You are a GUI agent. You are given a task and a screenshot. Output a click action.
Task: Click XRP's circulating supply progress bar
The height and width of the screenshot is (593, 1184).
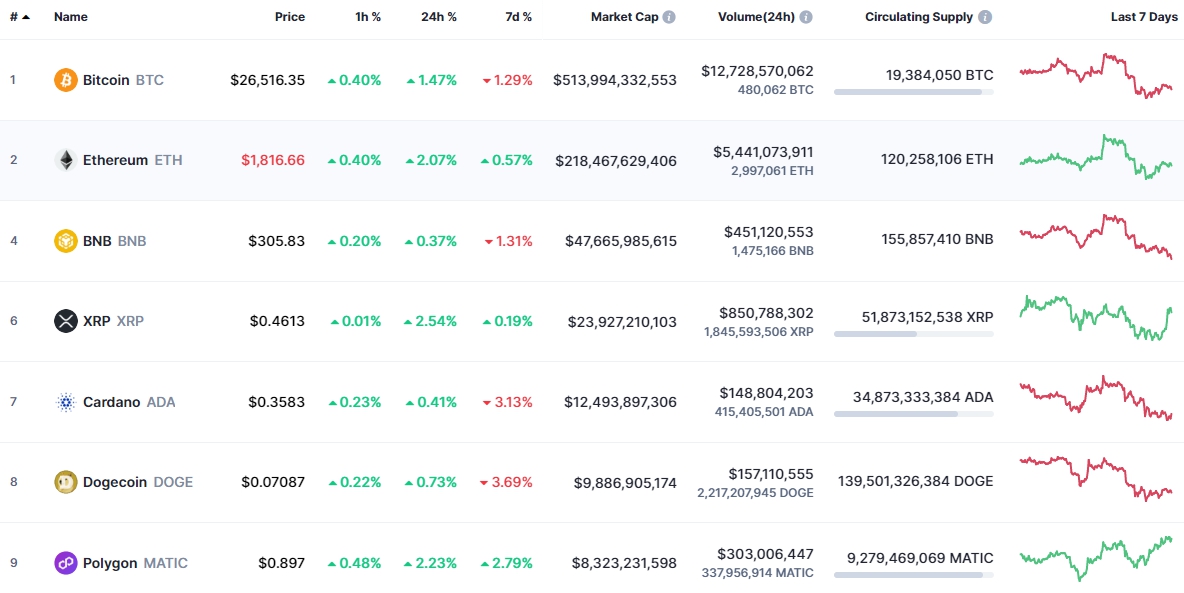914,333
